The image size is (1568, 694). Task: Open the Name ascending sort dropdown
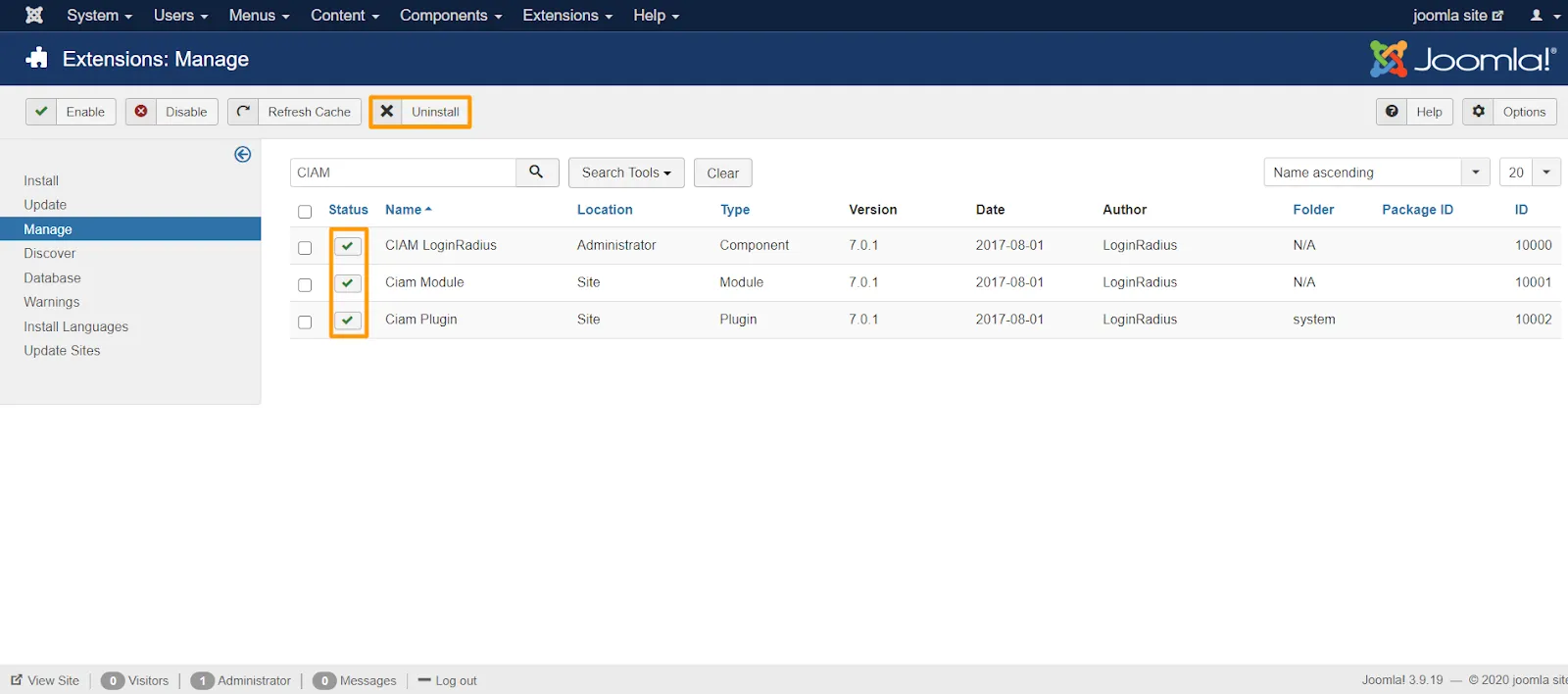1377,173
